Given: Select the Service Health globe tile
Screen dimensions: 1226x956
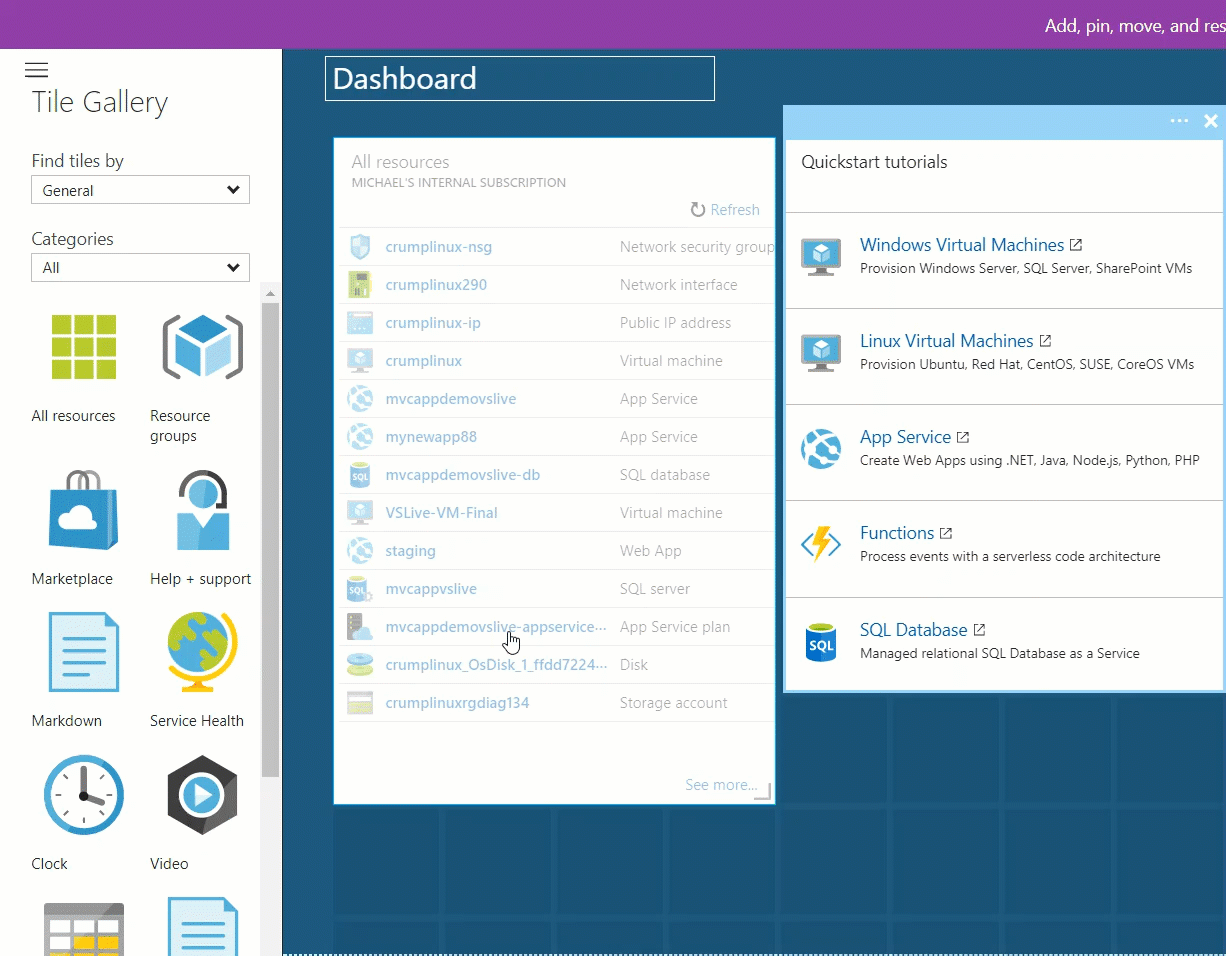Looking at the screenshot, I should click(x=203, y=652).
